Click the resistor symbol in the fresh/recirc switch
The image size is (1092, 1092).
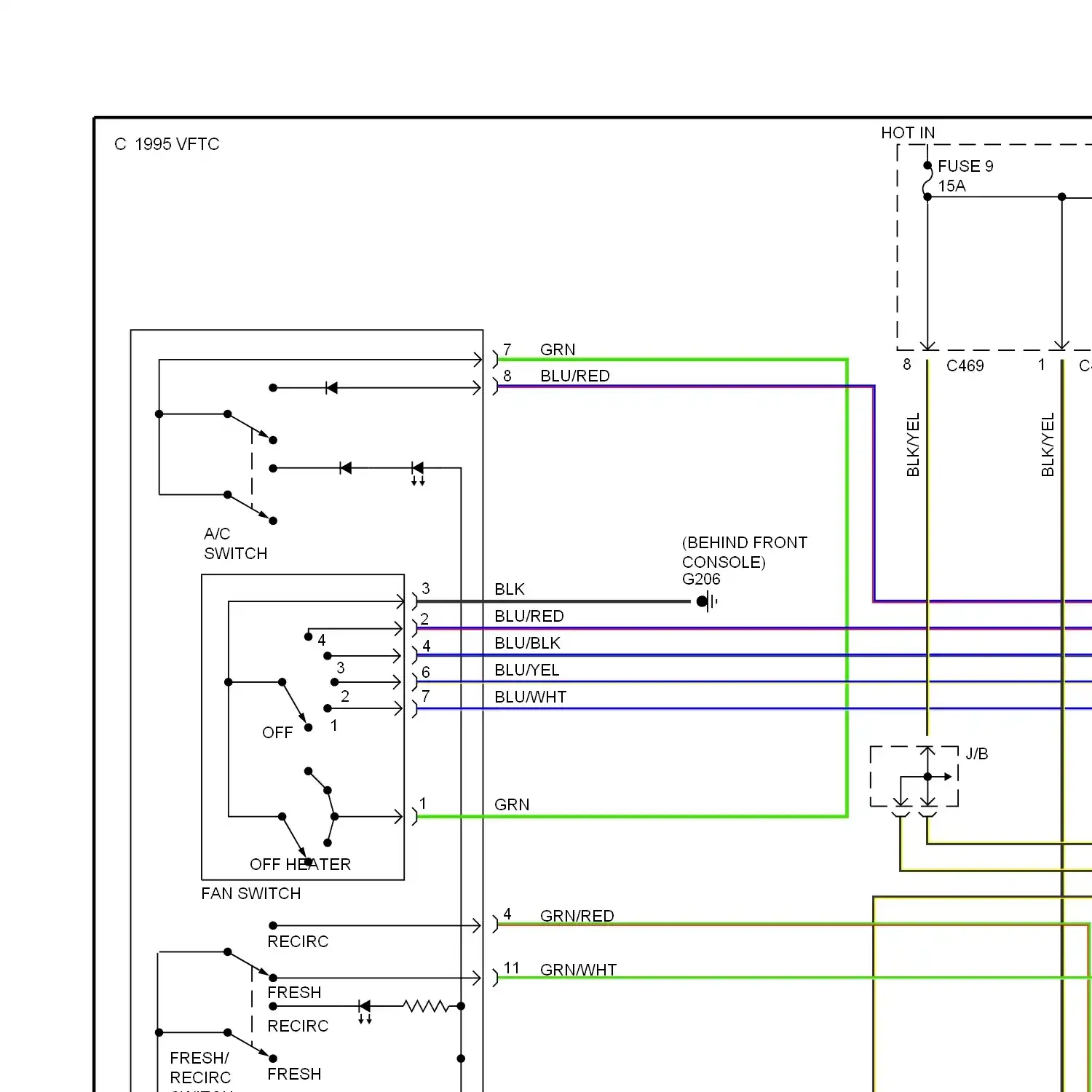click(426, 1006)
